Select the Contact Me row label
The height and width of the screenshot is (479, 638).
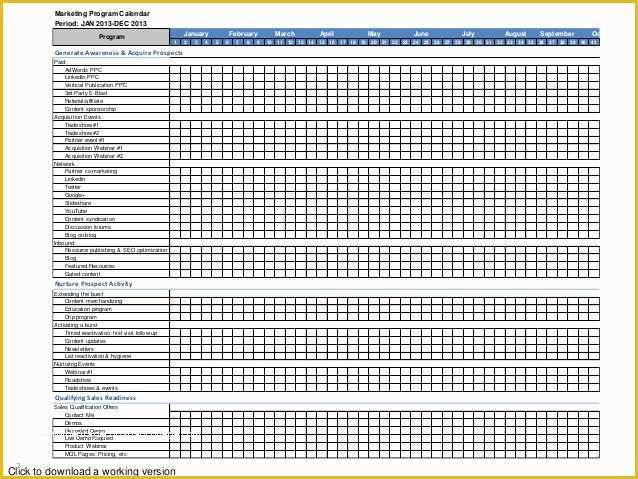click(x=79, y=415)
